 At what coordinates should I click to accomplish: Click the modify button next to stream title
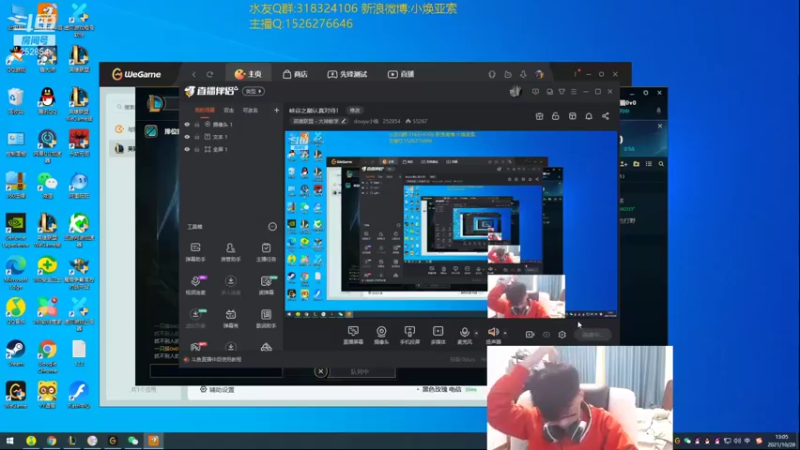click(355, 111)
